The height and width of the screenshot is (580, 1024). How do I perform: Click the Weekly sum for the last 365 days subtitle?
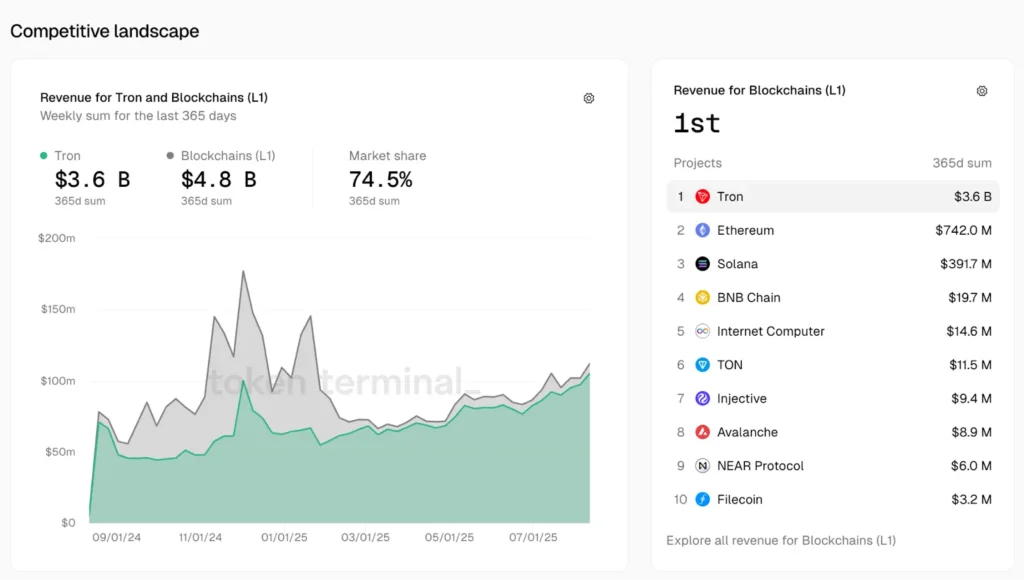coord(138,116)
